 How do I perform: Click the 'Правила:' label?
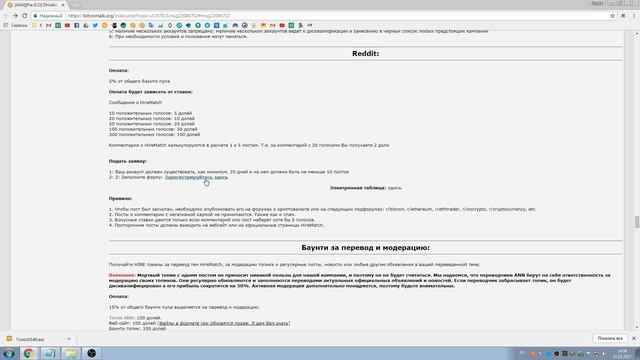coord(120,198)
